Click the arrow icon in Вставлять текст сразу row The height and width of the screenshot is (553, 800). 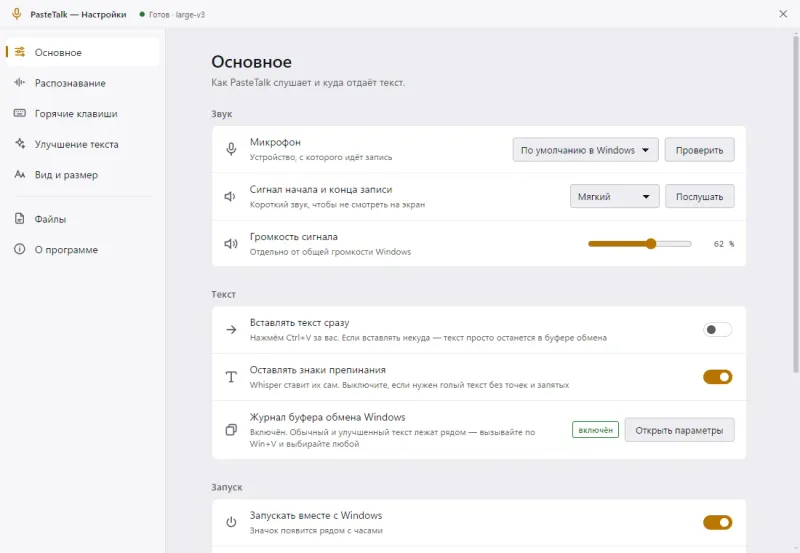click(231, 330)
